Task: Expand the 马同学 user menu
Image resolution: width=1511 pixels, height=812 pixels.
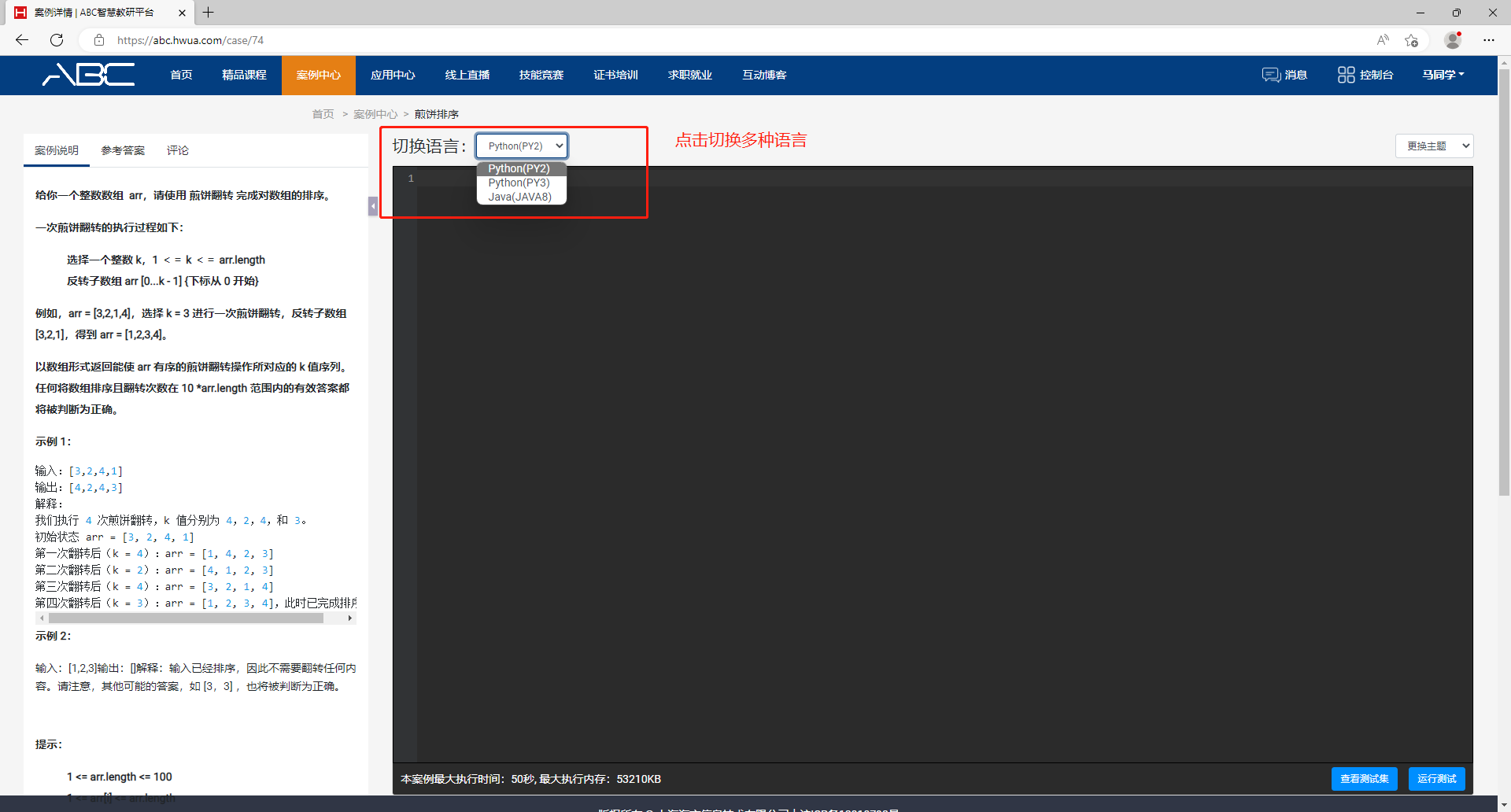Action: (x=1443, y=75)
